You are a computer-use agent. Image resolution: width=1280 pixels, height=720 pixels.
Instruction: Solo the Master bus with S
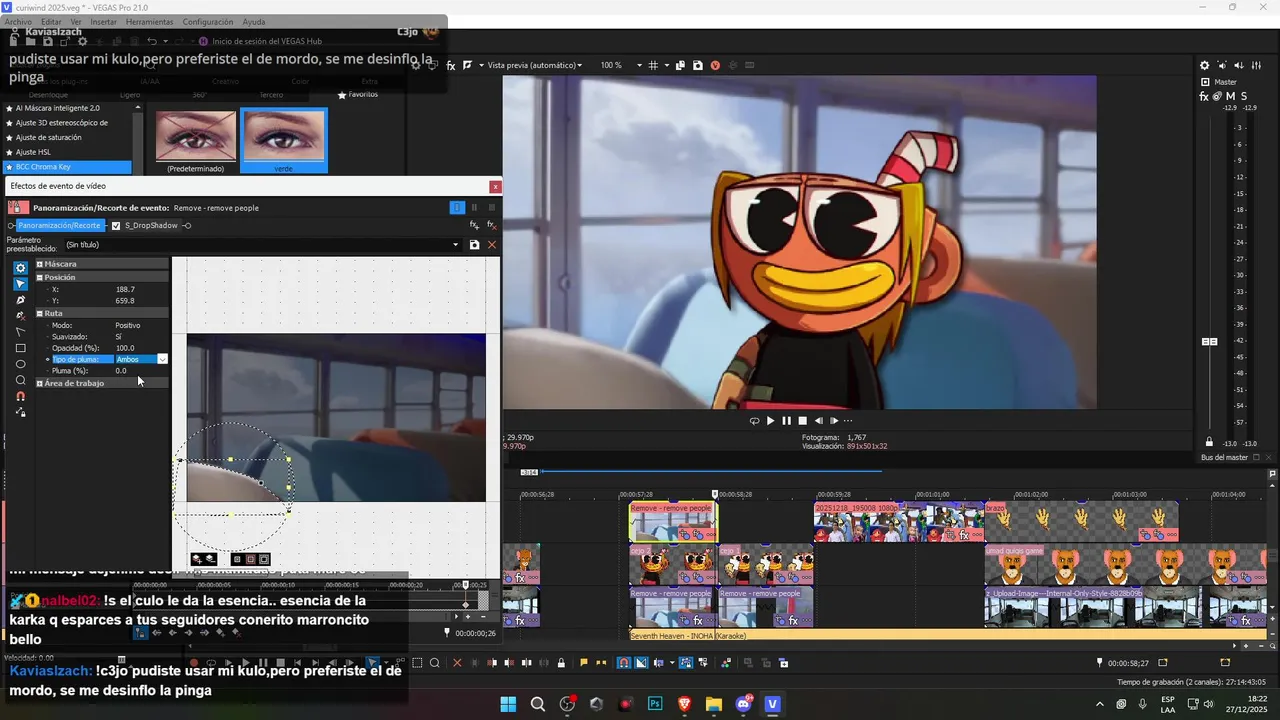[1244, 96]
